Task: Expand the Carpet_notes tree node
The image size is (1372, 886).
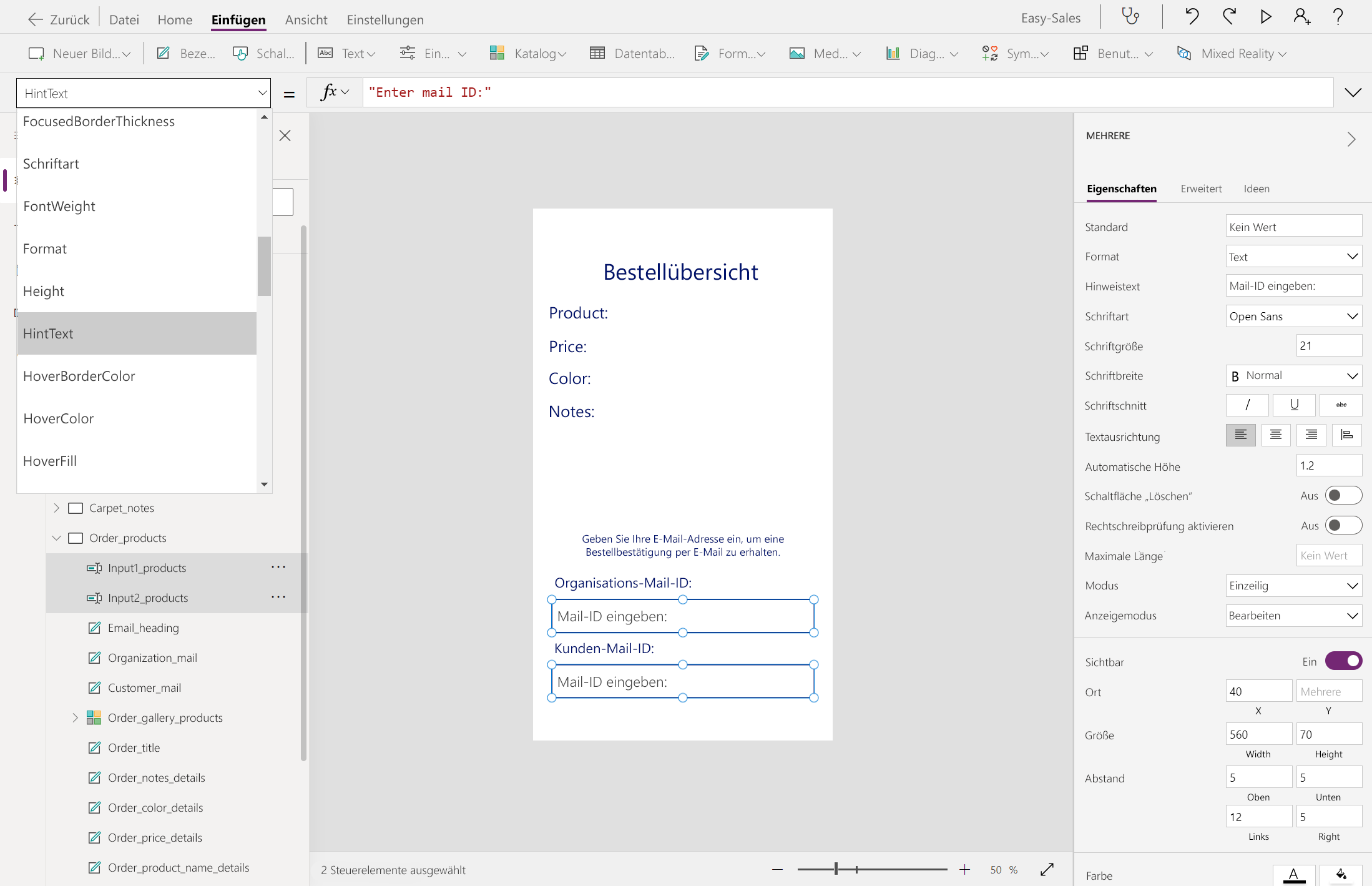Action: [57, 508]
